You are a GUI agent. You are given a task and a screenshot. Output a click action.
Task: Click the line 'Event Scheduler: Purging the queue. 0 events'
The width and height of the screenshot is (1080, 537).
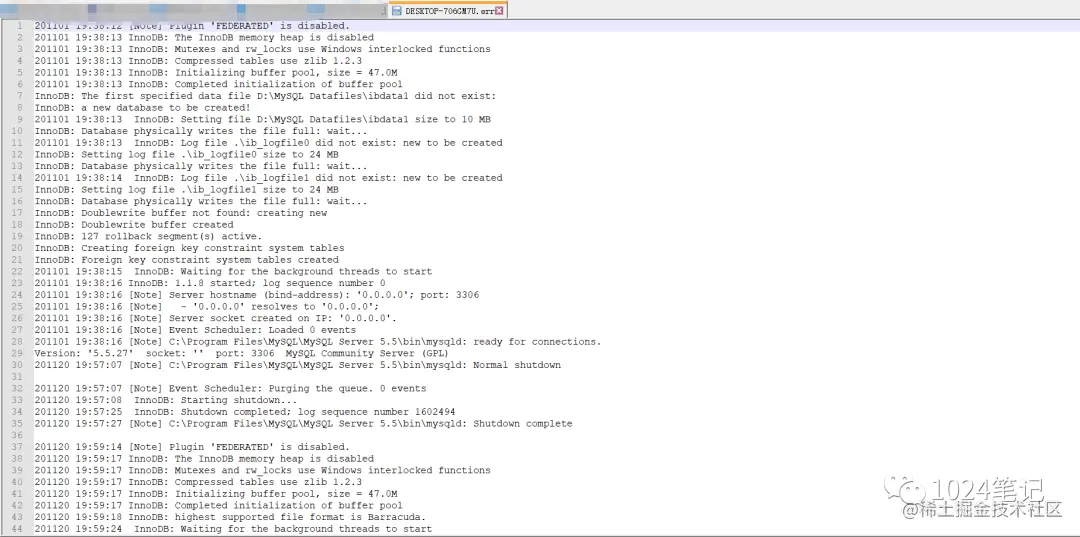[230, 388]
